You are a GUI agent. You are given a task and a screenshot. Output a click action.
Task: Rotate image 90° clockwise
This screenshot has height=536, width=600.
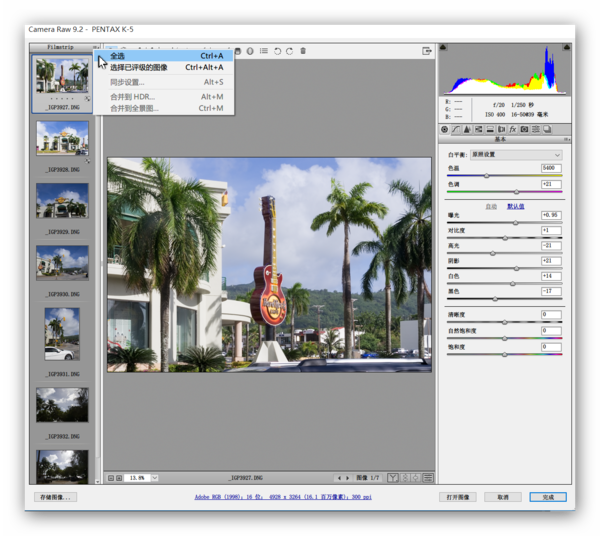pyautogui.click(x=290, y=50)
